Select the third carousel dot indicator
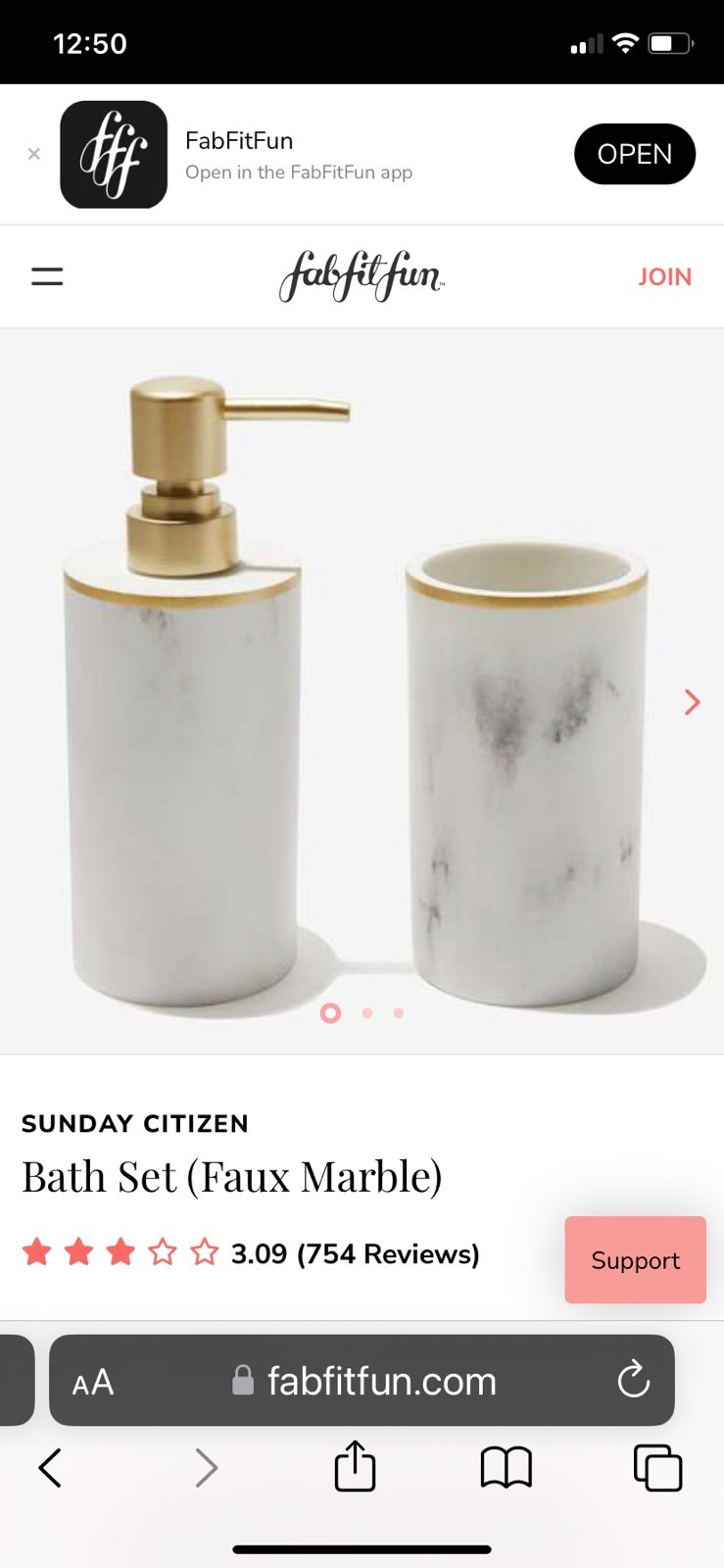This screenshot has height=1568, width=724. pos(399,1013)
